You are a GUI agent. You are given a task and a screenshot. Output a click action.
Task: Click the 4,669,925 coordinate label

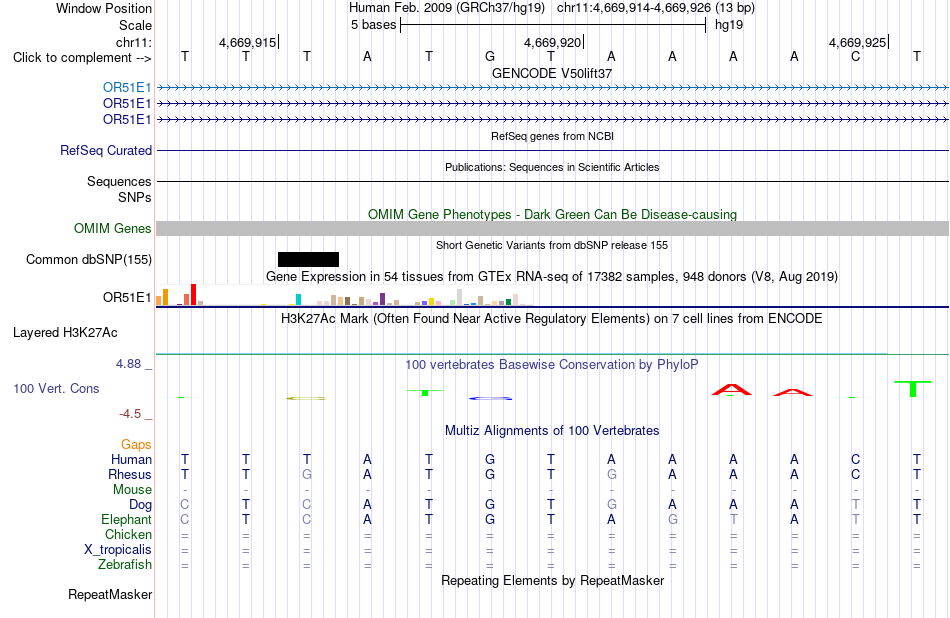858,42
